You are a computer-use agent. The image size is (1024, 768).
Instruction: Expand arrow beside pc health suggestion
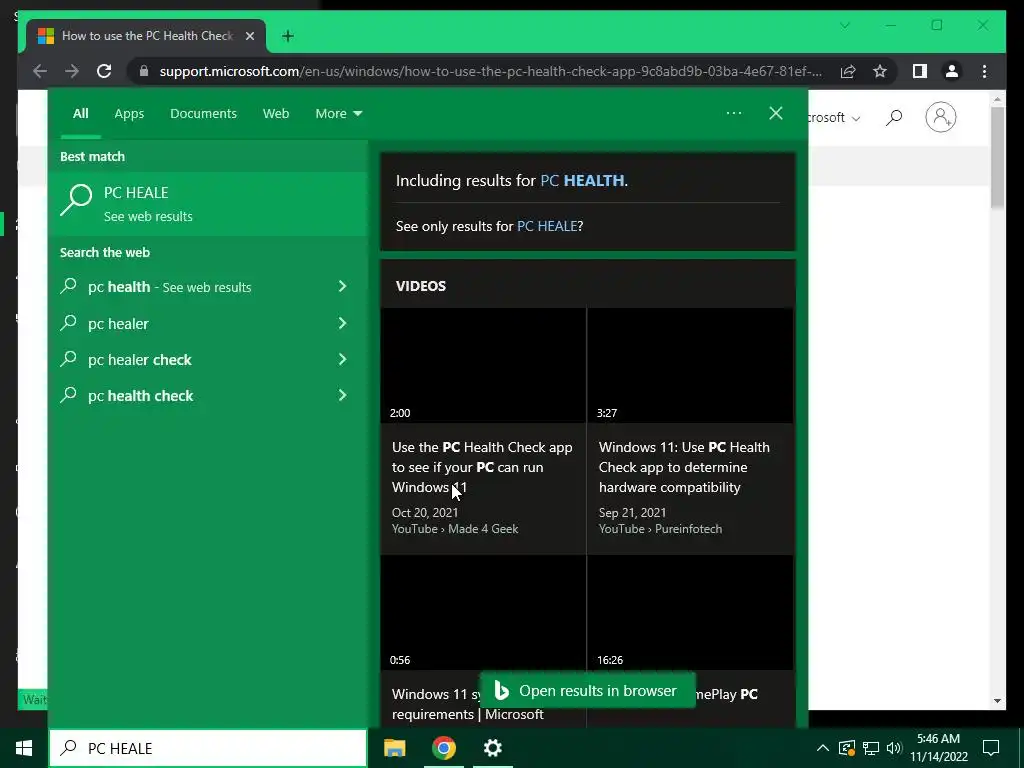click(342, 287)
